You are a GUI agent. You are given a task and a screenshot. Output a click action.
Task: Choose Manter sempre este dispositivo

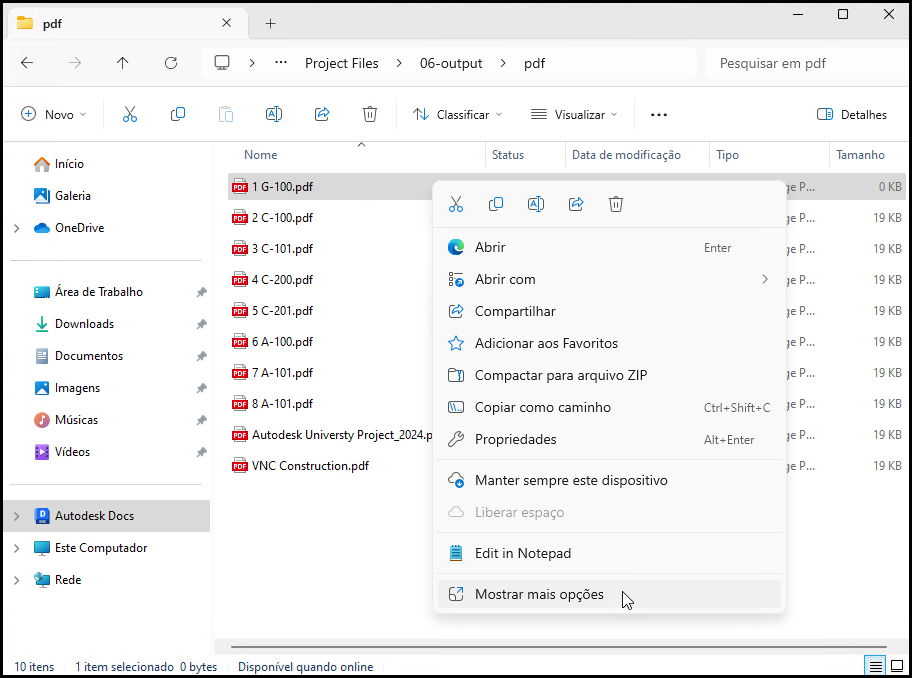(609, 480)
